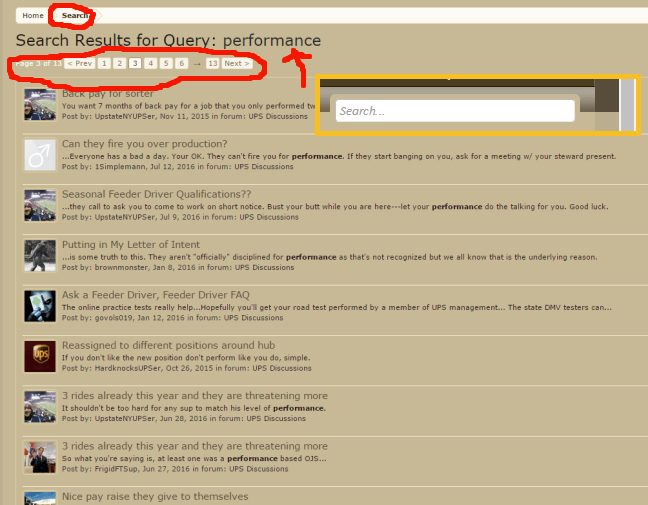Jump to results page 2

[119, 63]
